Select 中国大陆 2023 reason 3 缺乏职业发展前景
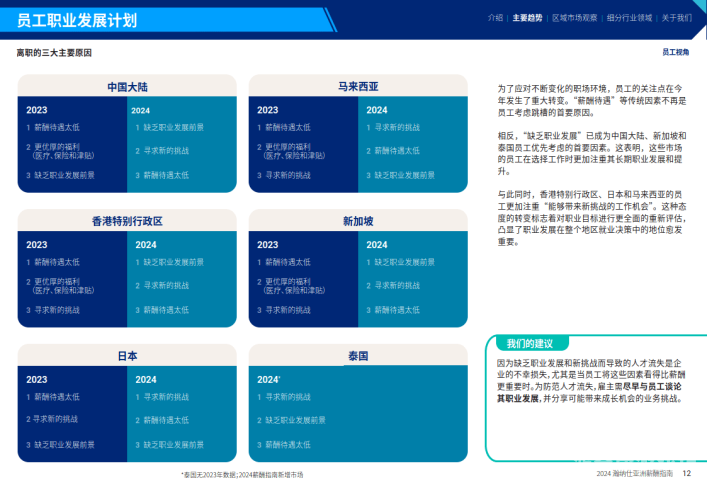The width and height of the screenshot is (707, 500). pos(60,175)
